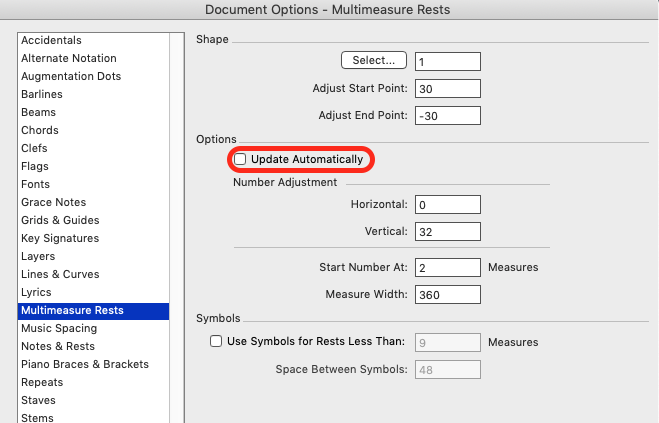Open Barlines document options
The image size is (659, 423).
42,94
